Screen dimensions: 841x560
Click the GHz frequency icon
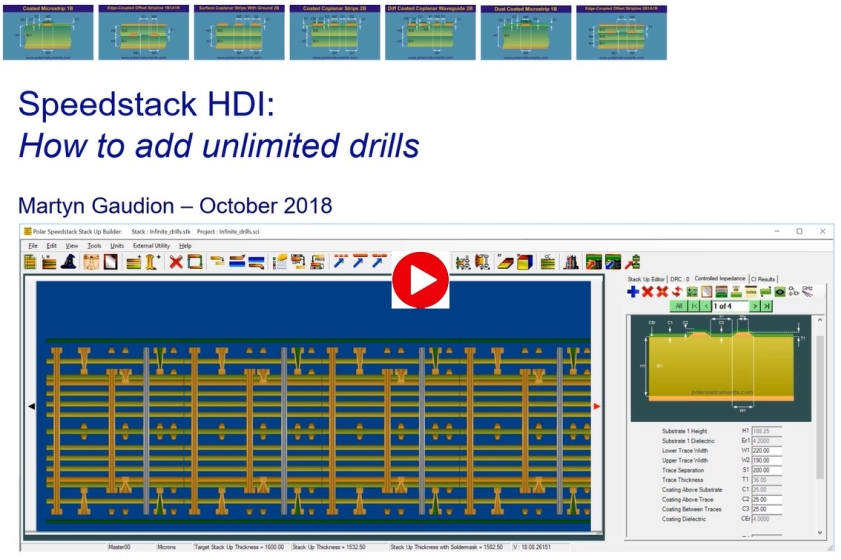807,291
